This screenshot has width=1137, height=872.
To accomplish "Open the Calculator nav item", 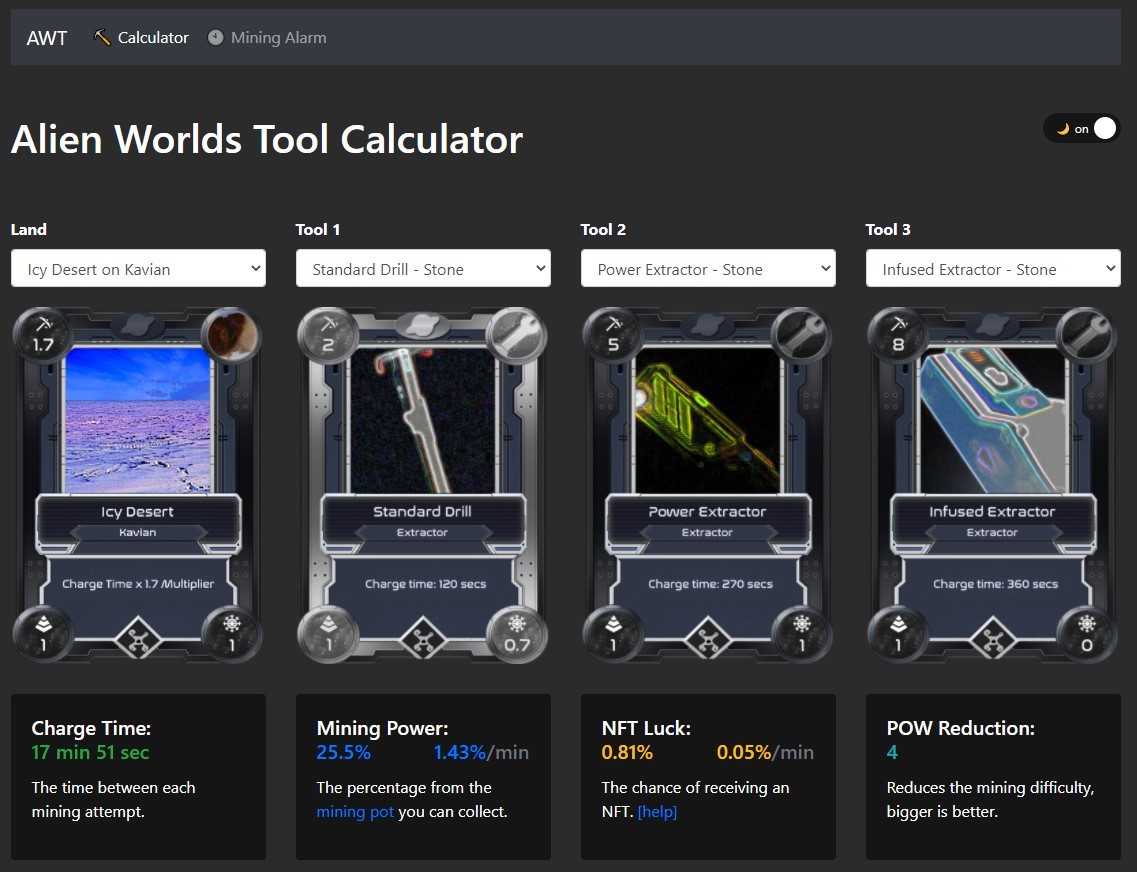I will (x=141, y=38).
